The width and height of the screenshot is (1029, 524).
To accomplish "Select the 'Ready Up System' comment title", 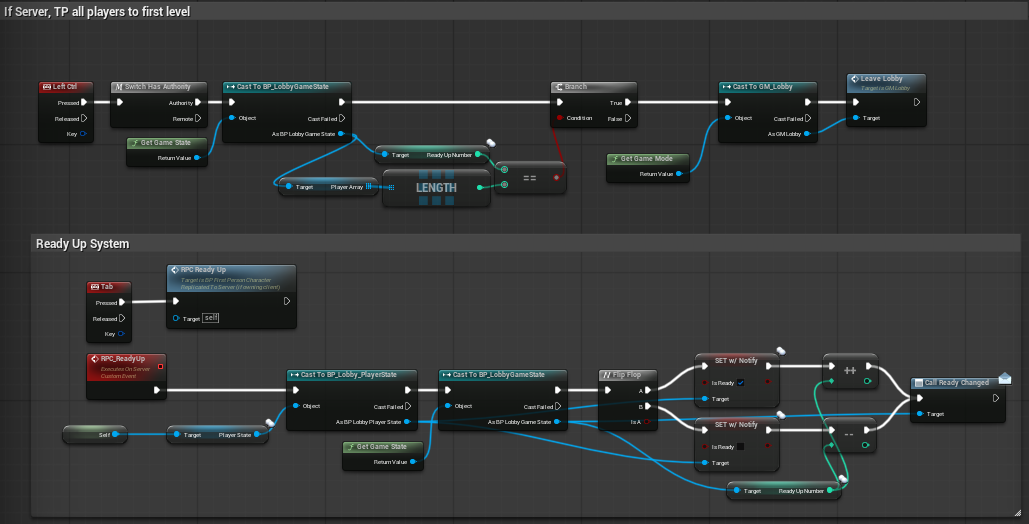I will pyautogui.click(x=83, y=244).
